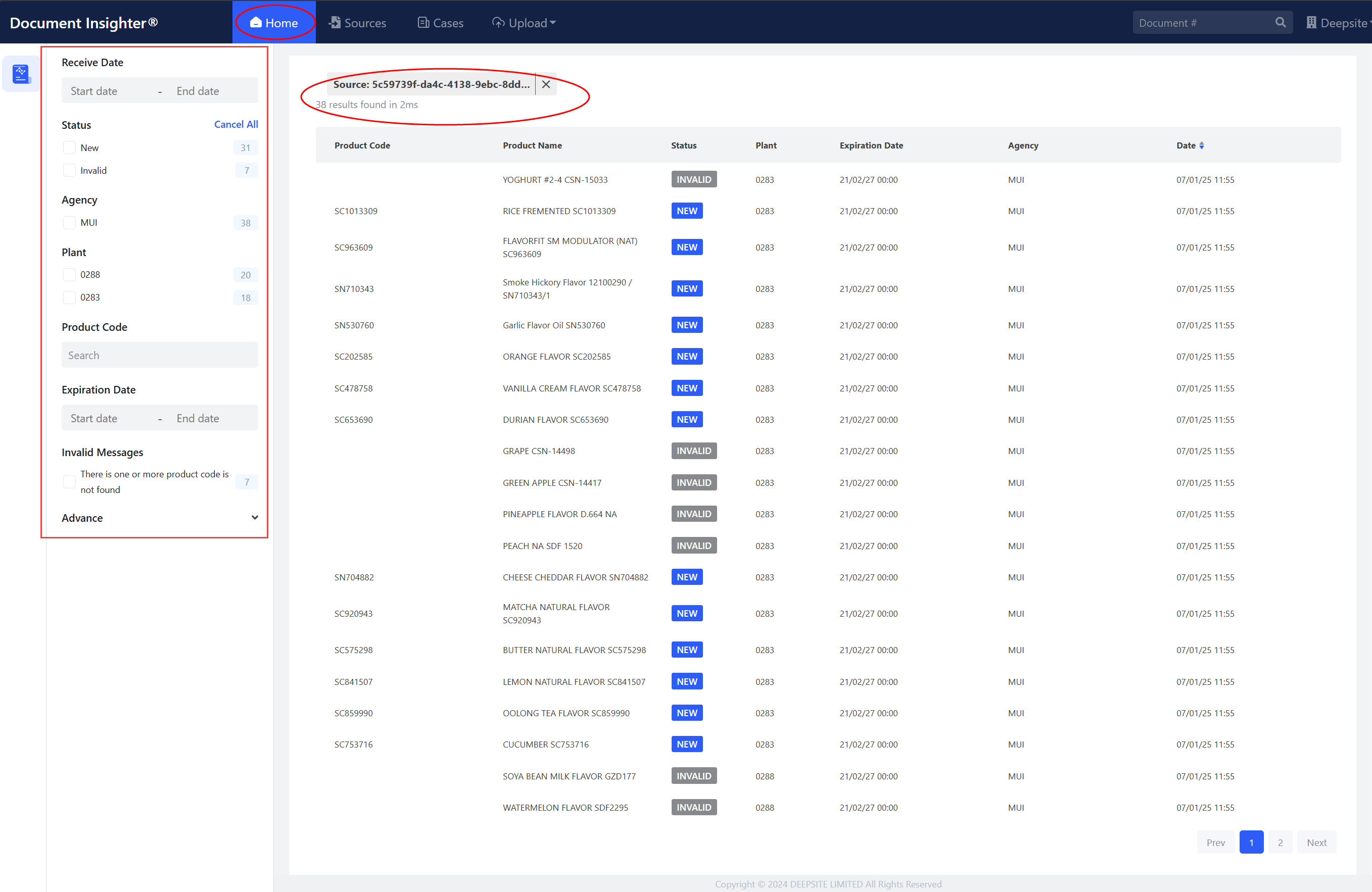Check the product code not found message filter
Screen dimensions: 1372x892
(x=69, y=481)
